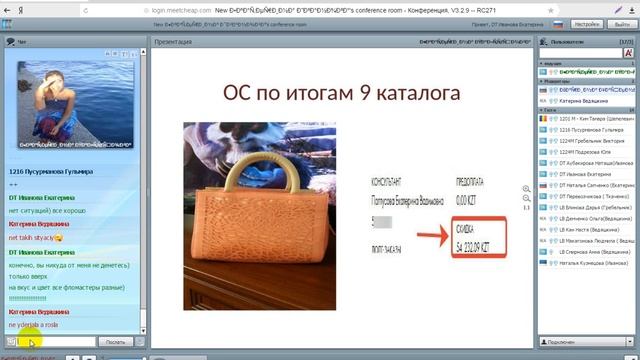Click the Выйти logout button
Viewport: 640px width, 360px height.
[x=621, y=24]
